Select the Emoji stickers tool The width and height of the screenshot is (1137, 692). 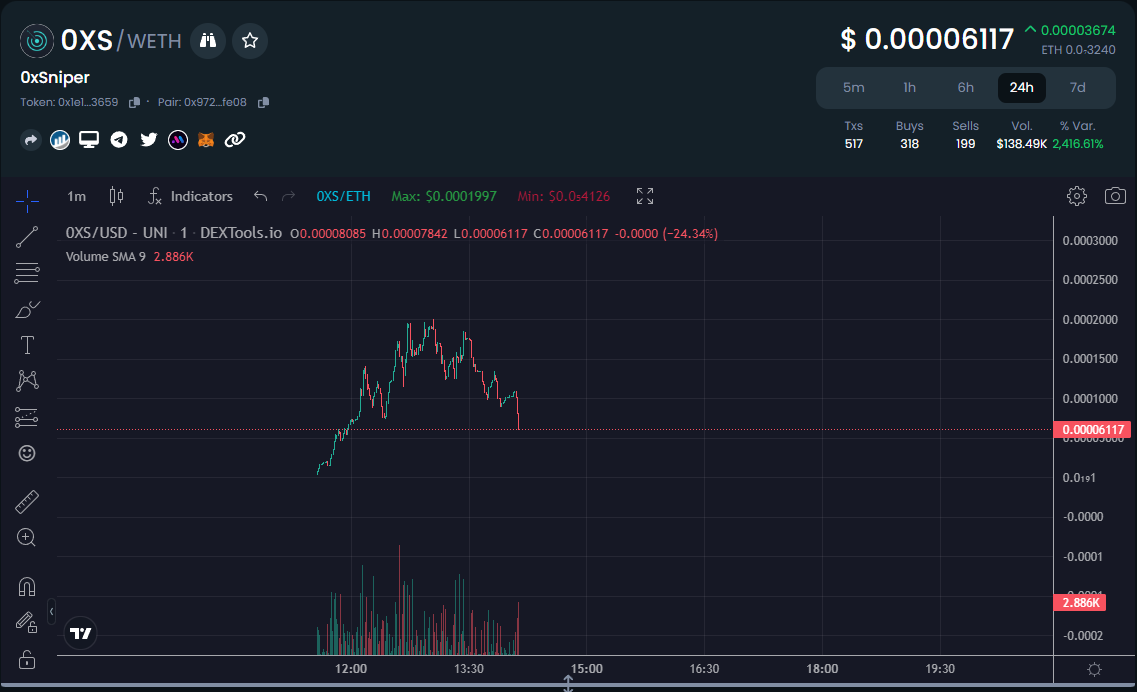tap(27, 453)
